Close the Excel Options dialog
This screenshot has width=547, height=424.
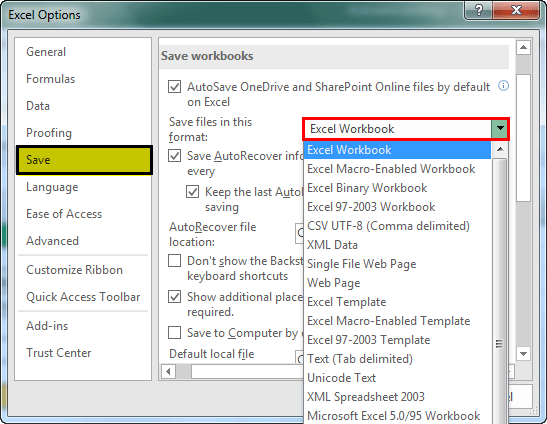click(x=516, y=10)
